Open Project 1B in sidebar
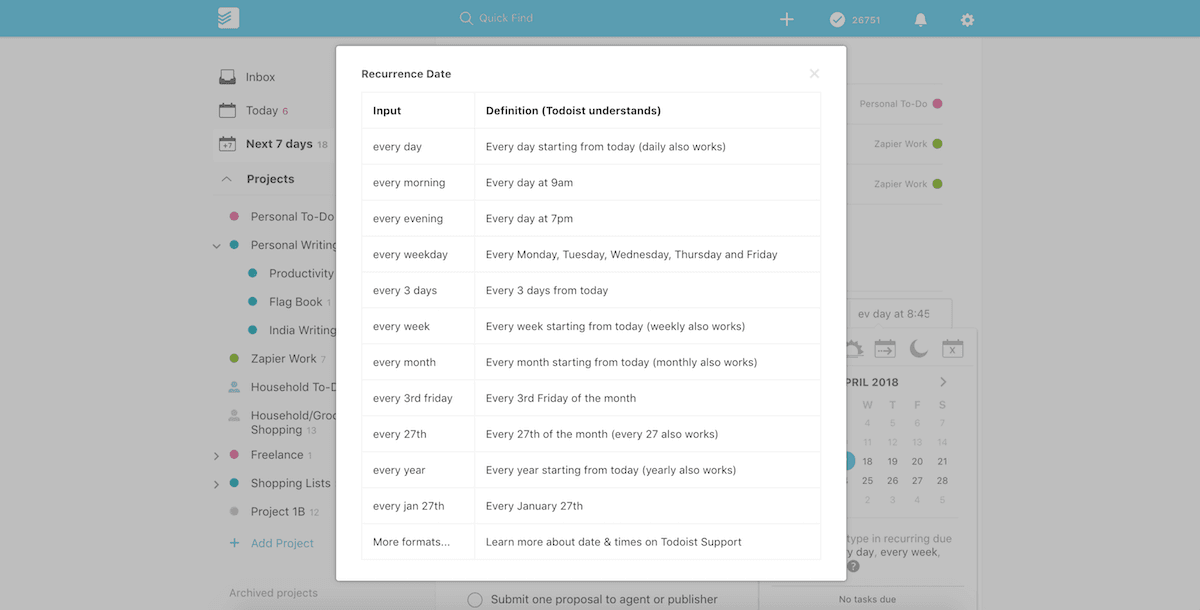1200x610 pixels. coord(278,511)
